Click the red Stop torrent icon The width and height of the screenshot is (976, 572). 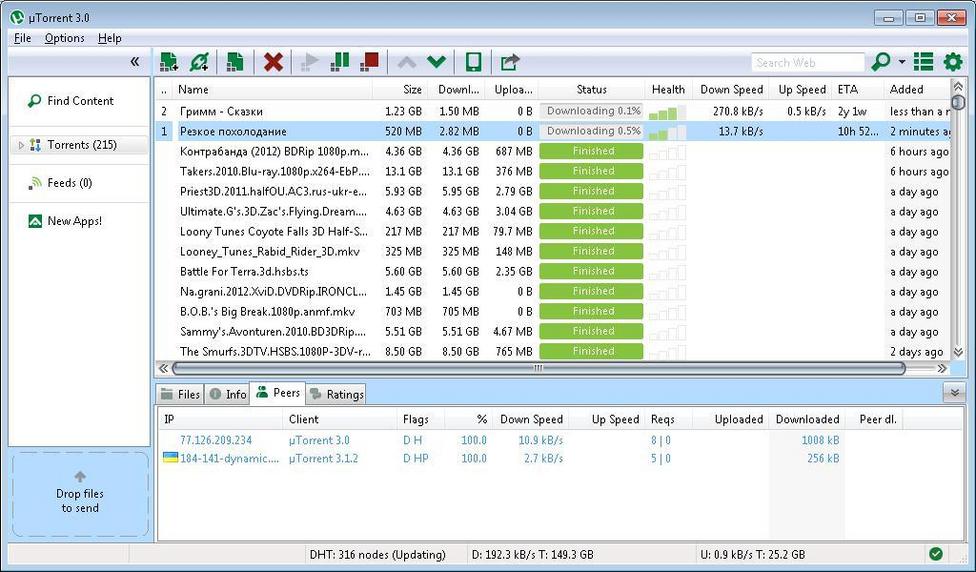point(370,62)
